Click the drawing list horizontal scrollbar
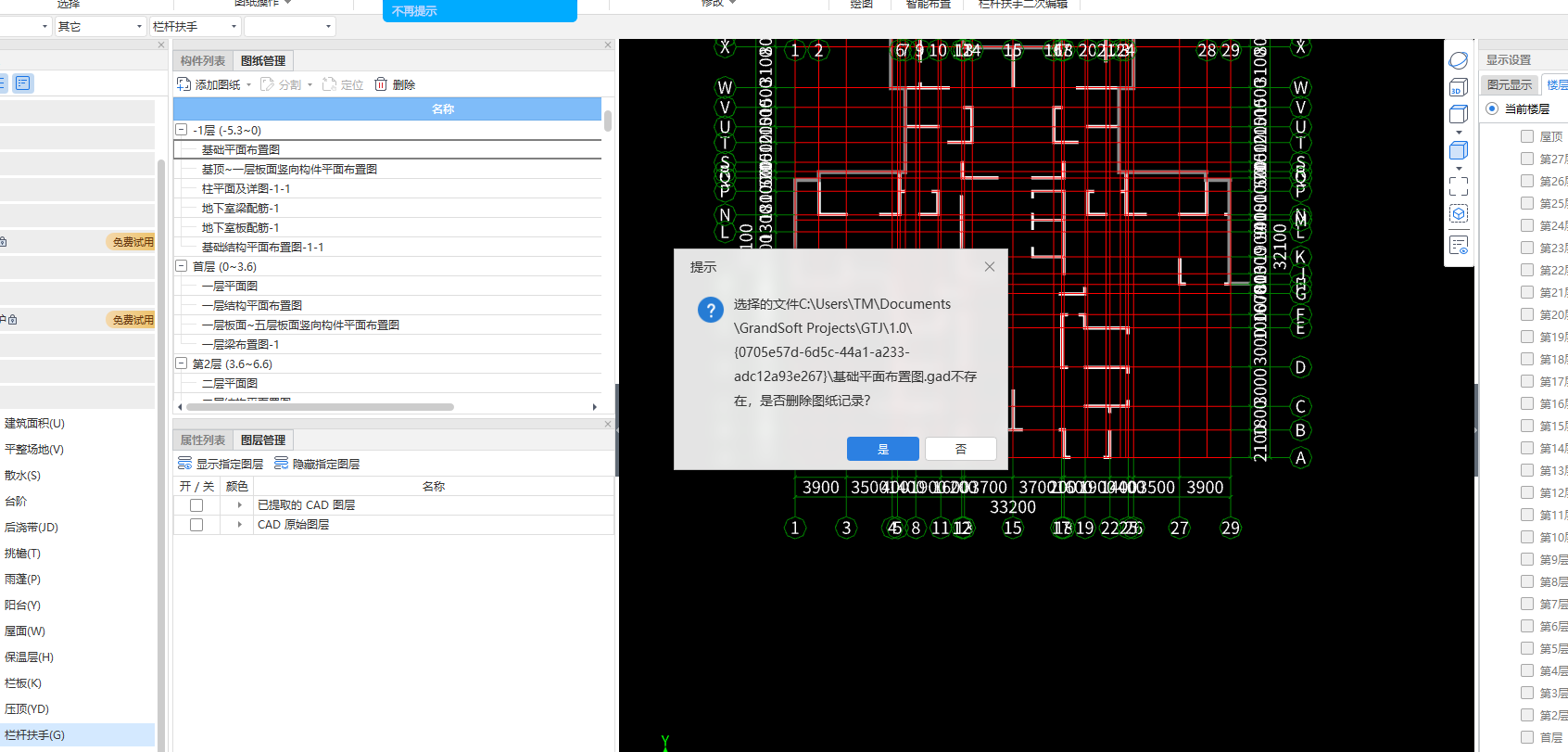This screenshot has height=752, width=1568. pyautogui.click(x=320, y=407)
